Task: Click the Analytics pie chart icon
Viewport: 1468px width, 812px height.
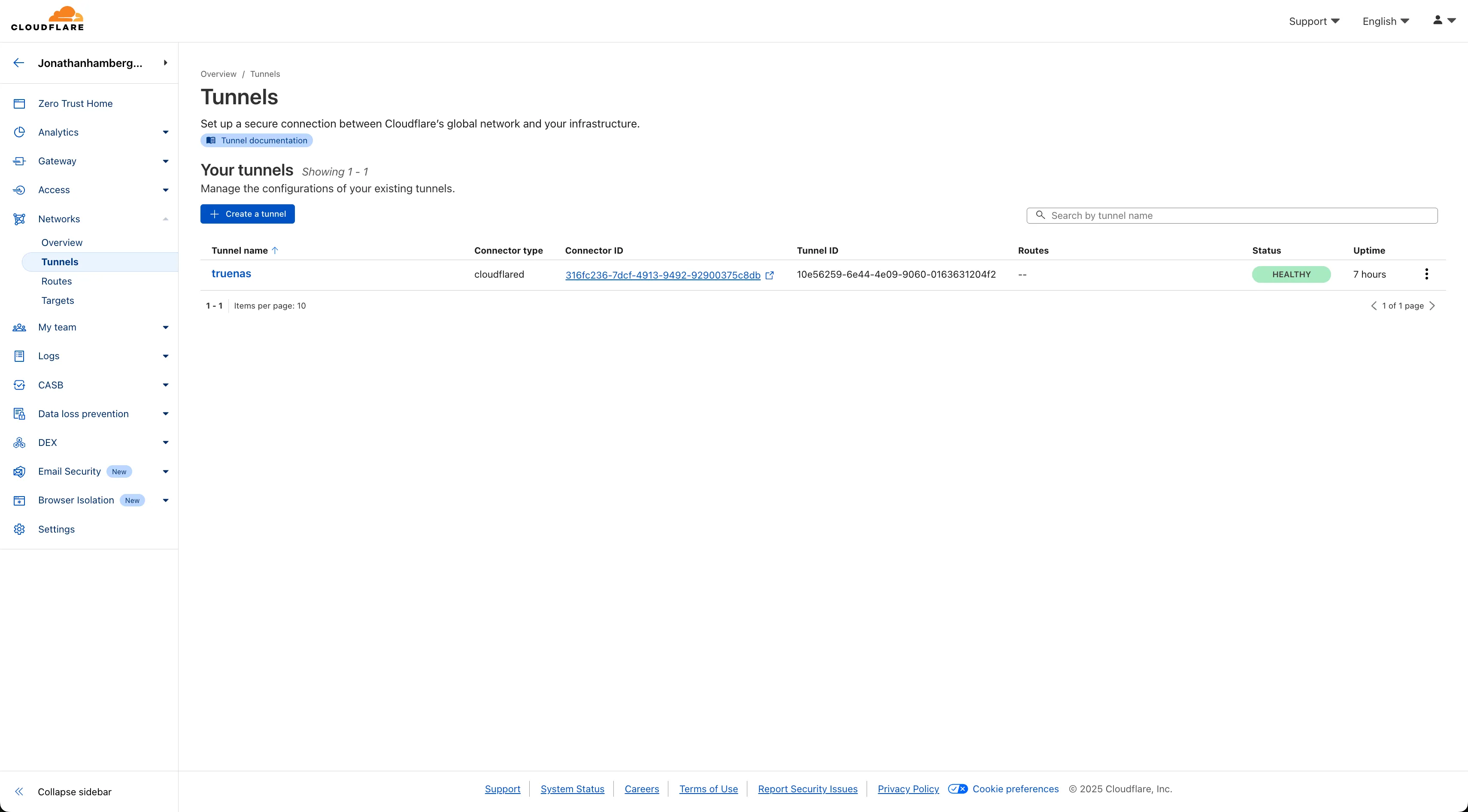Action: click(x=19, y=132)
